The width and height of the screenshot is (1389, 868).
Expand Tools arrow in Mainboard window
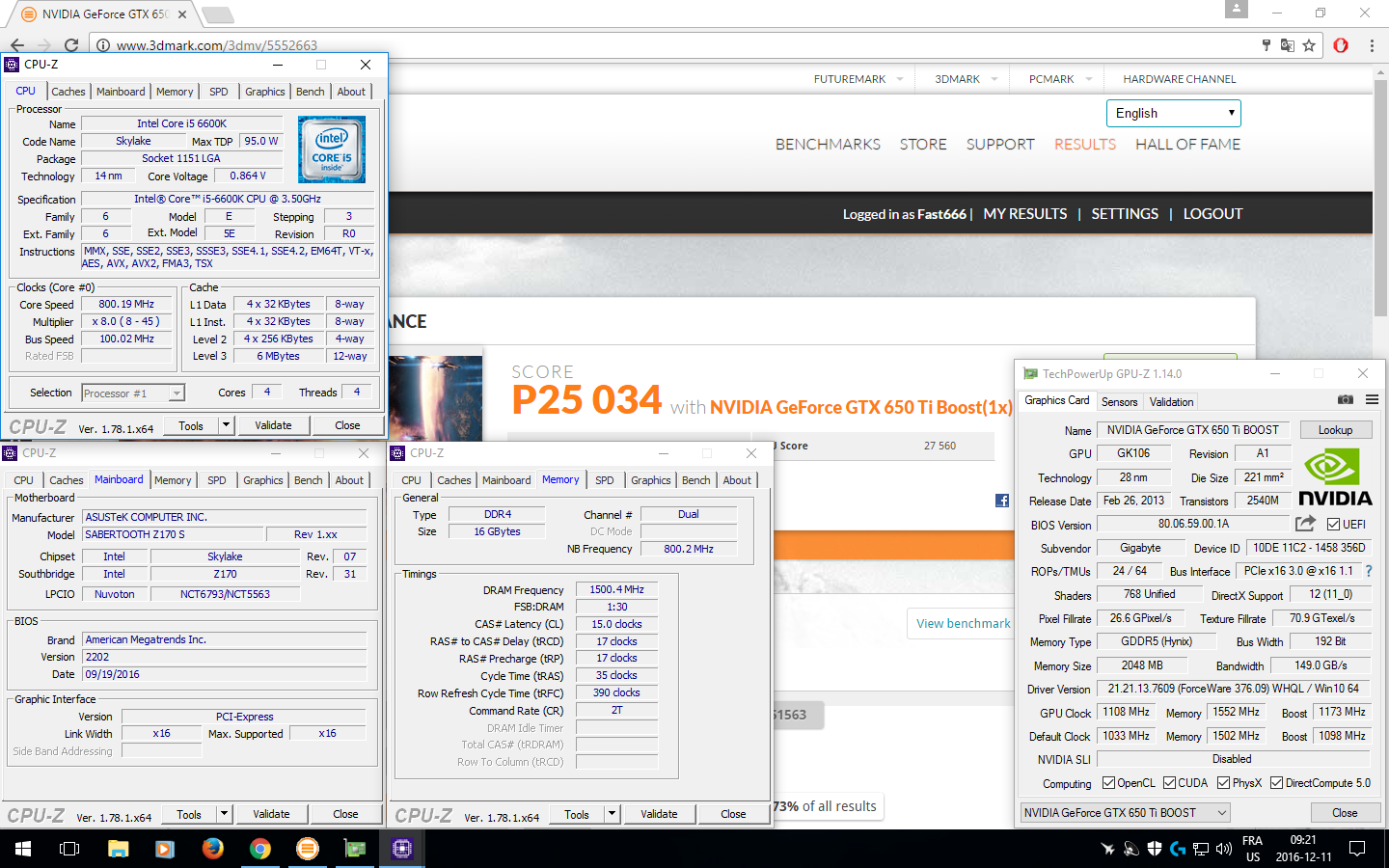point(224,814)
